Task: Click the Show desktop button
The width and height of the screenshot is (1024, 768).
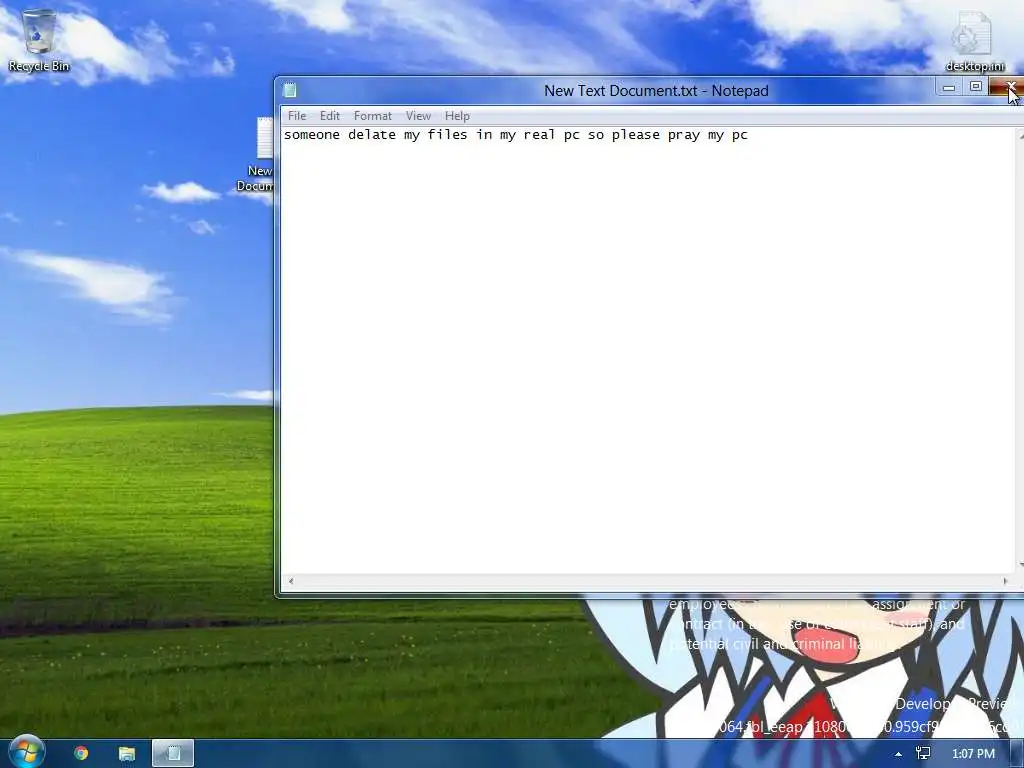Action: point(1017,754)
